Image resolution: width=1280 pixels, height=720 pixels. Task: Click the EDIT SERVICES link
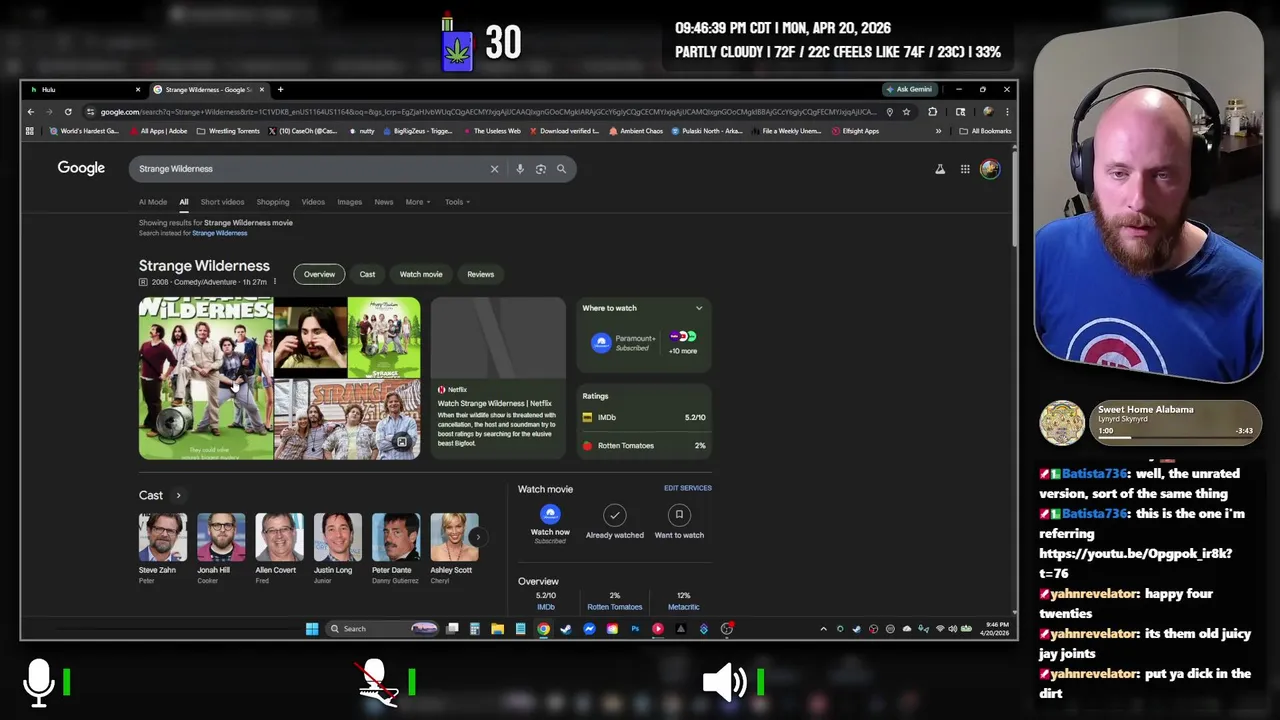click(x=688, y=488)
